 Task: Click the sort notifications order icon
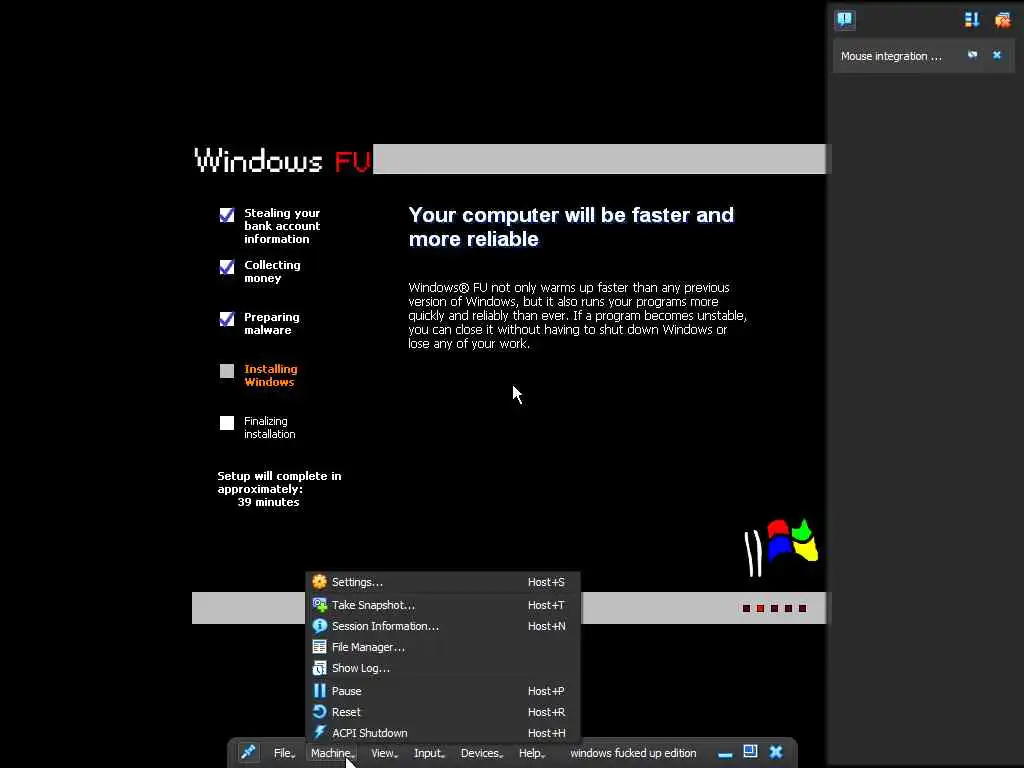coord(972,20)
